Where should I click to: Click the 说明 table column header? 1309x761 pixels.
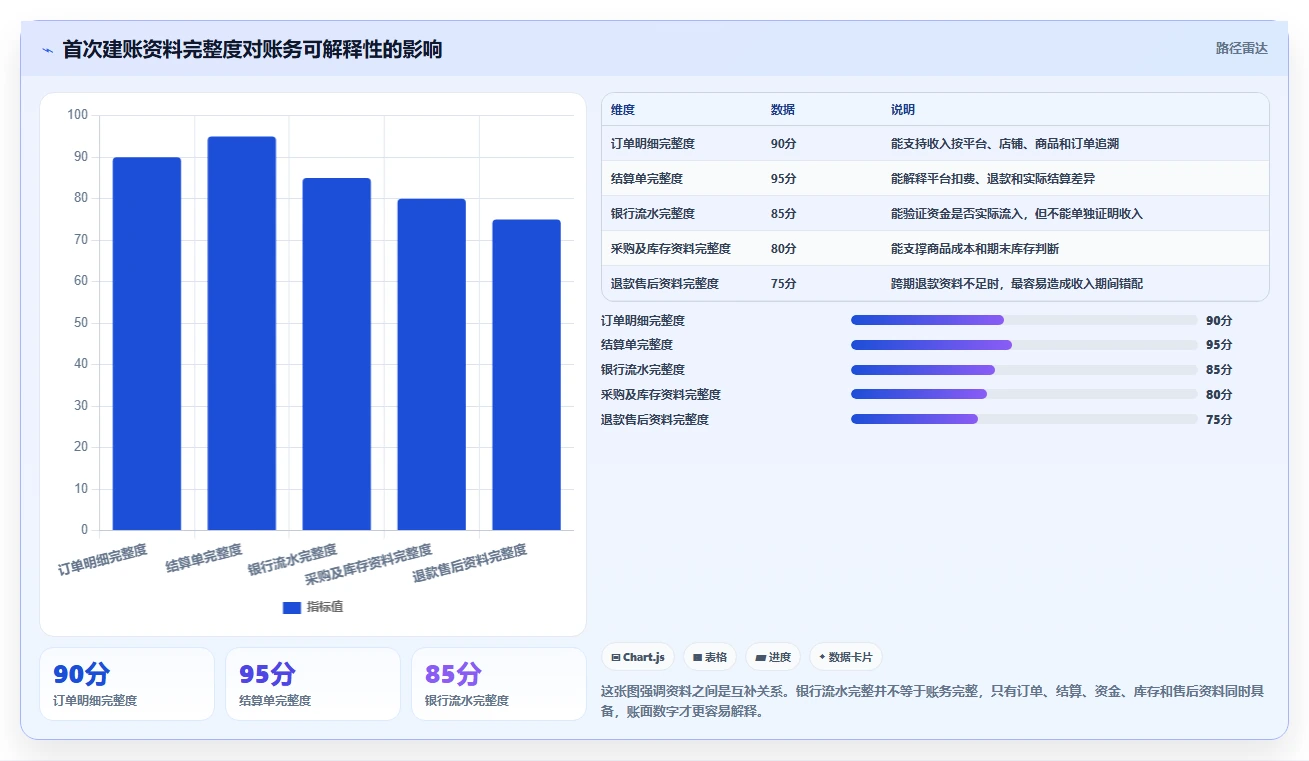(x=903, y=110)
